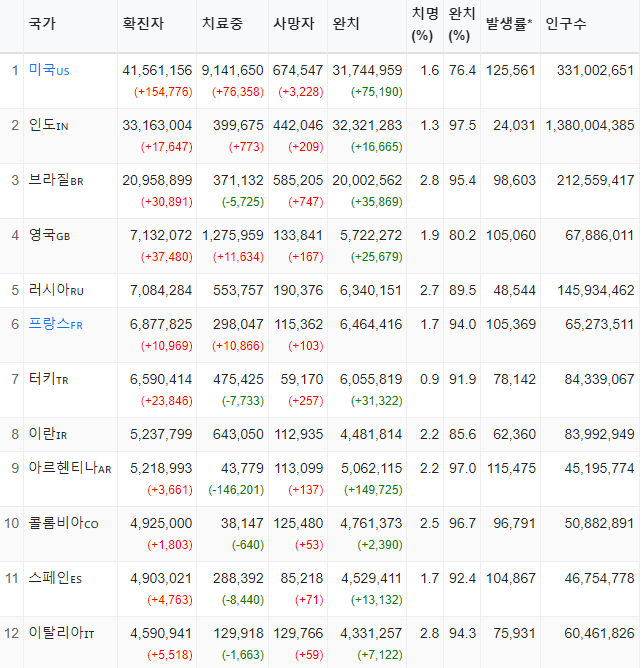Select Colombia's confirmed cases 4,925,000

[x=161, y=523]
